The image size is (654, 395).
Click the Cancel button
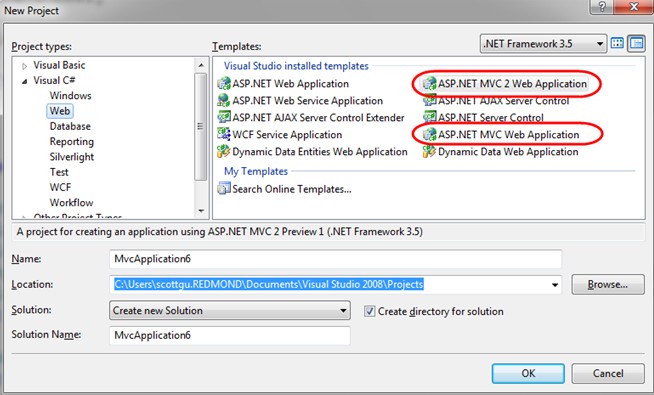pos(608,373)
